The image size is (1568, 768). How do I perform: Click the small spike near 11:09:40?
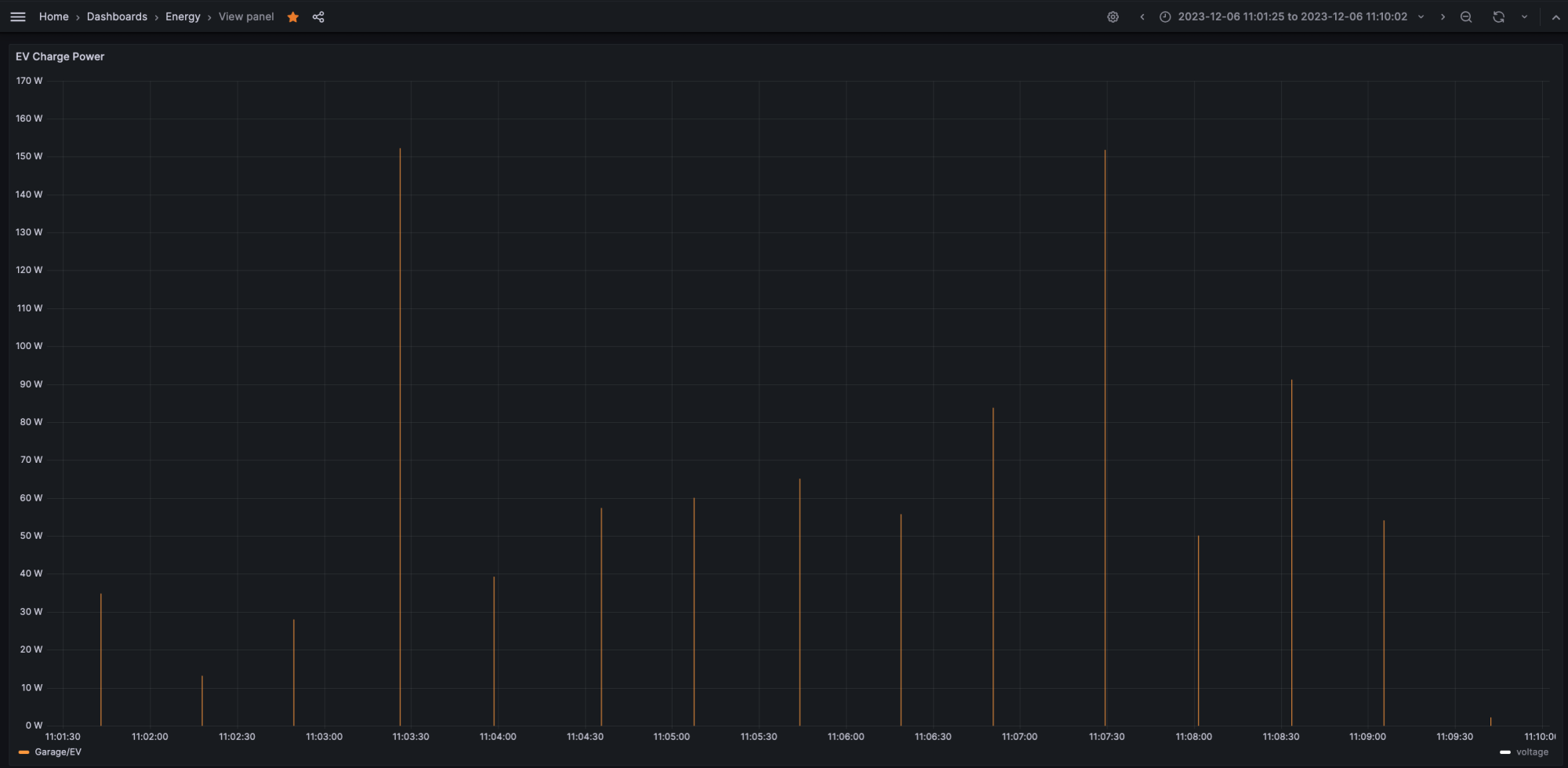(1490, 721)
